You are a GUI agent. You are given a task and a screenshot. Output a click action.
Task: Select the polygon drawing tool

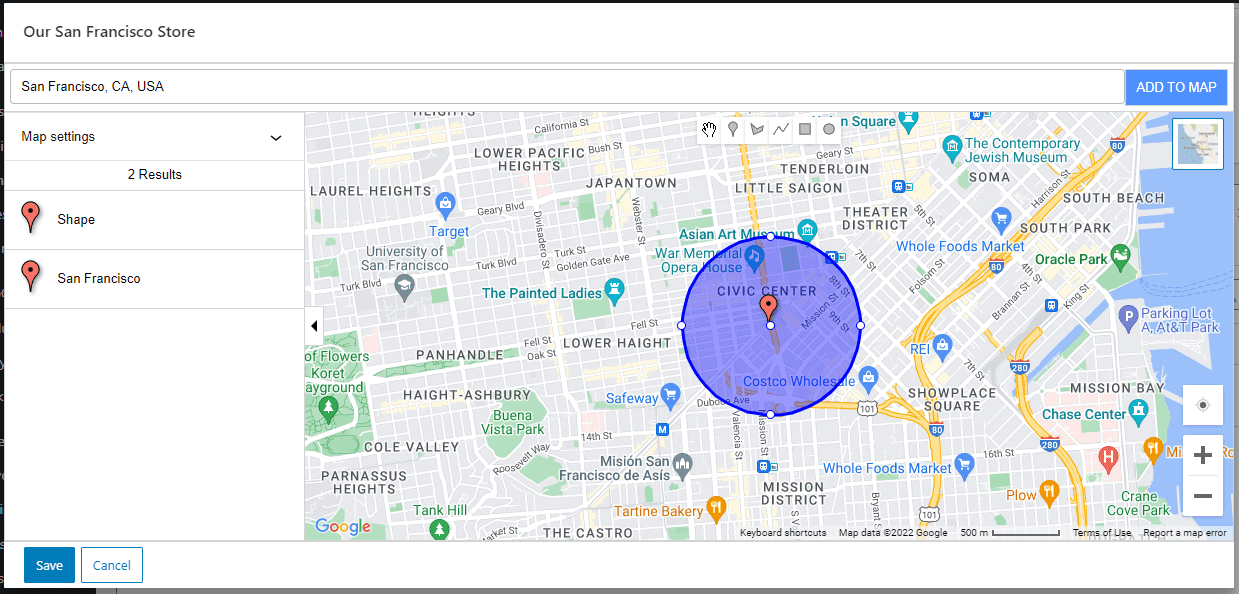(757, 129)
